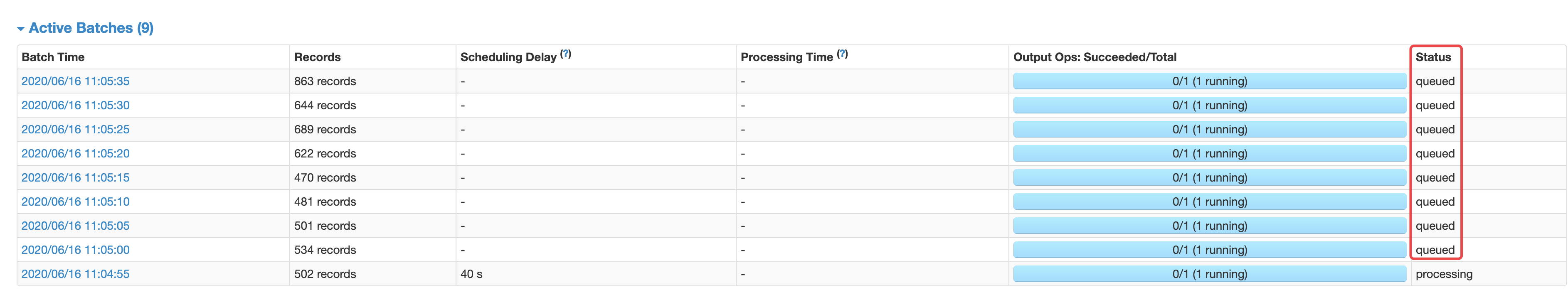Screen dimensions: 1568x290
Task: Click the processing status label
Action: [1444, 273]
